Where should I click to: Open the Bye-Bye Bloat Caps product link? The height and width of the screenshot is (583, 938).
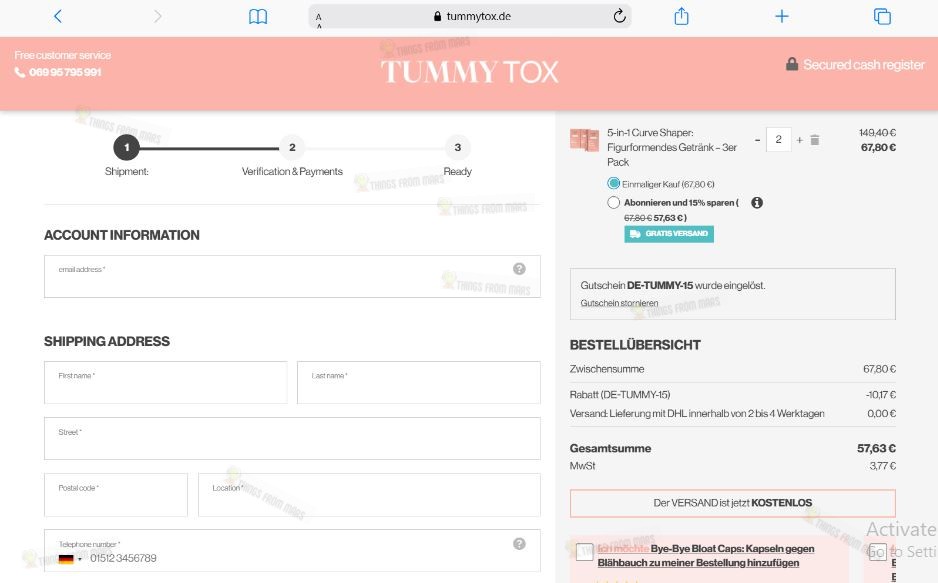[706, 555]
